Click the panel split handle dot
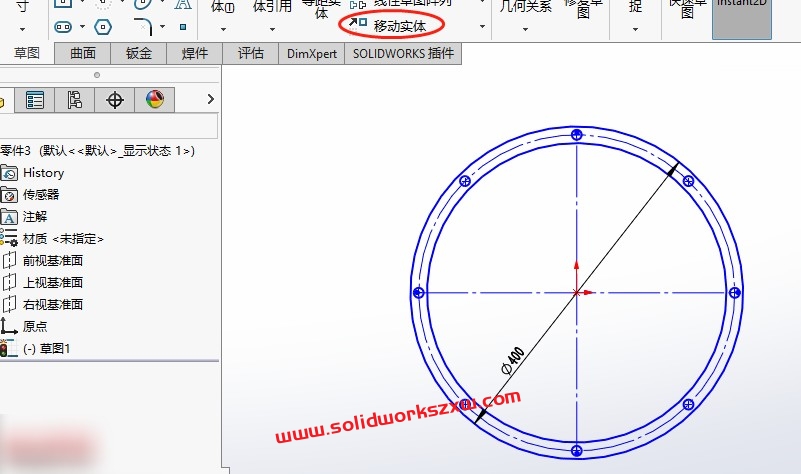This screenshot has height=474, width=801. click(97, 75)
